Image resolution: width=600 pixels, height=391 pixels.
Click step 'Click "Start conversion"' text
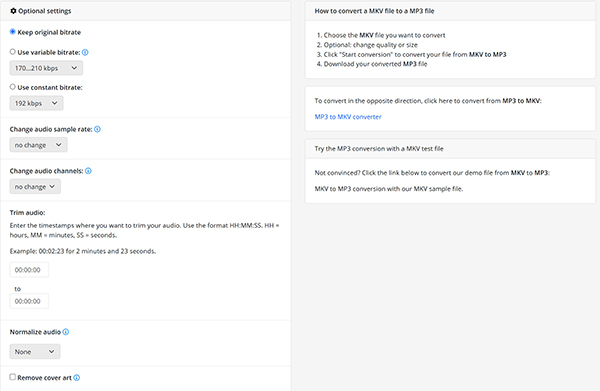pyautogui.click(x=415, y=54)
